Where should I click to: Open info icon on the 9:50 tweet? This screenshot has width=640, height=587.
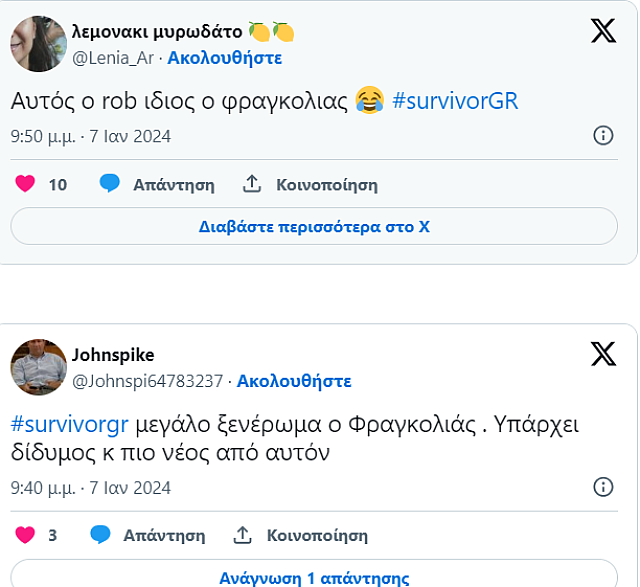pos(603,136)
